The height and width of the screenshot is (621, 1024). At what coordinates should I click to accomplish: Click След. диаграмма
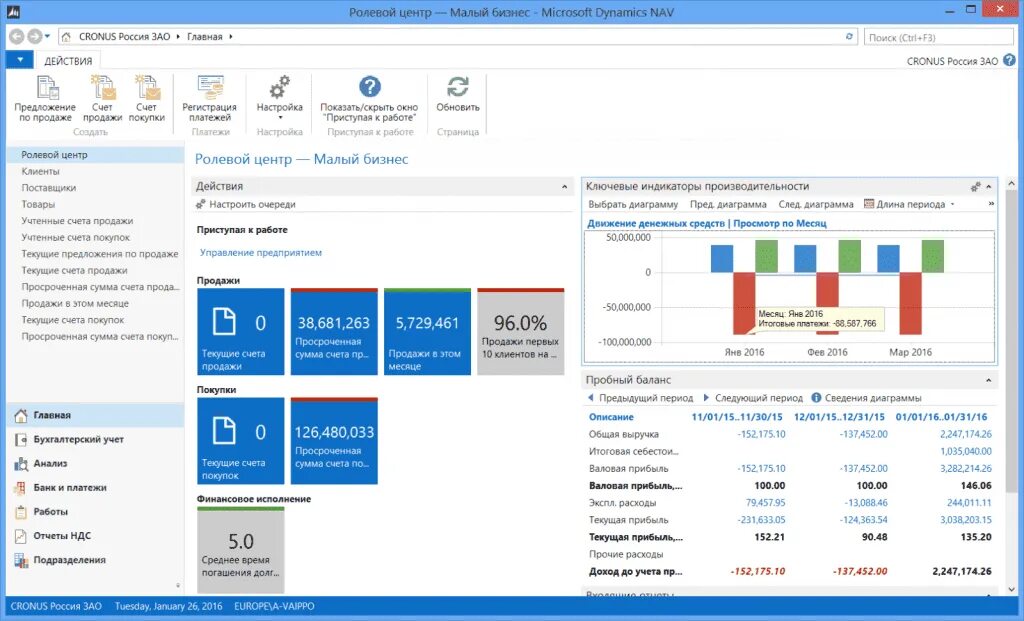816,204
